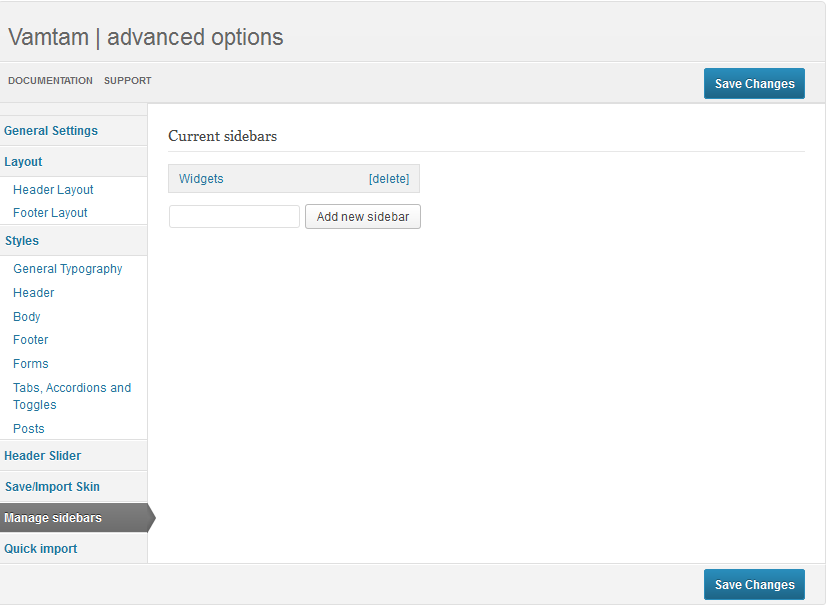Open the Layout section
The width and height of the screenshot is (827, 606).
23,162
